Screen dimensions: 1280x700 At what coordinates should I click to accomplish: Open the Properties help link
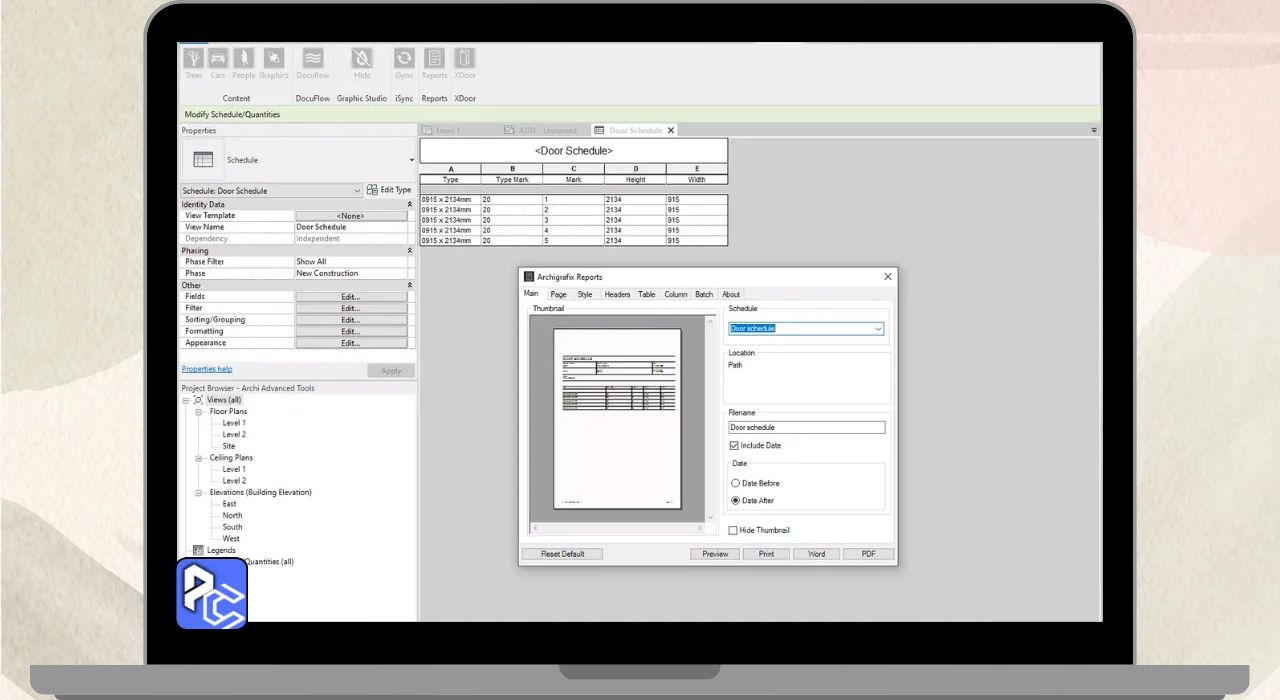pyautogui.click(x=207, y=370)
